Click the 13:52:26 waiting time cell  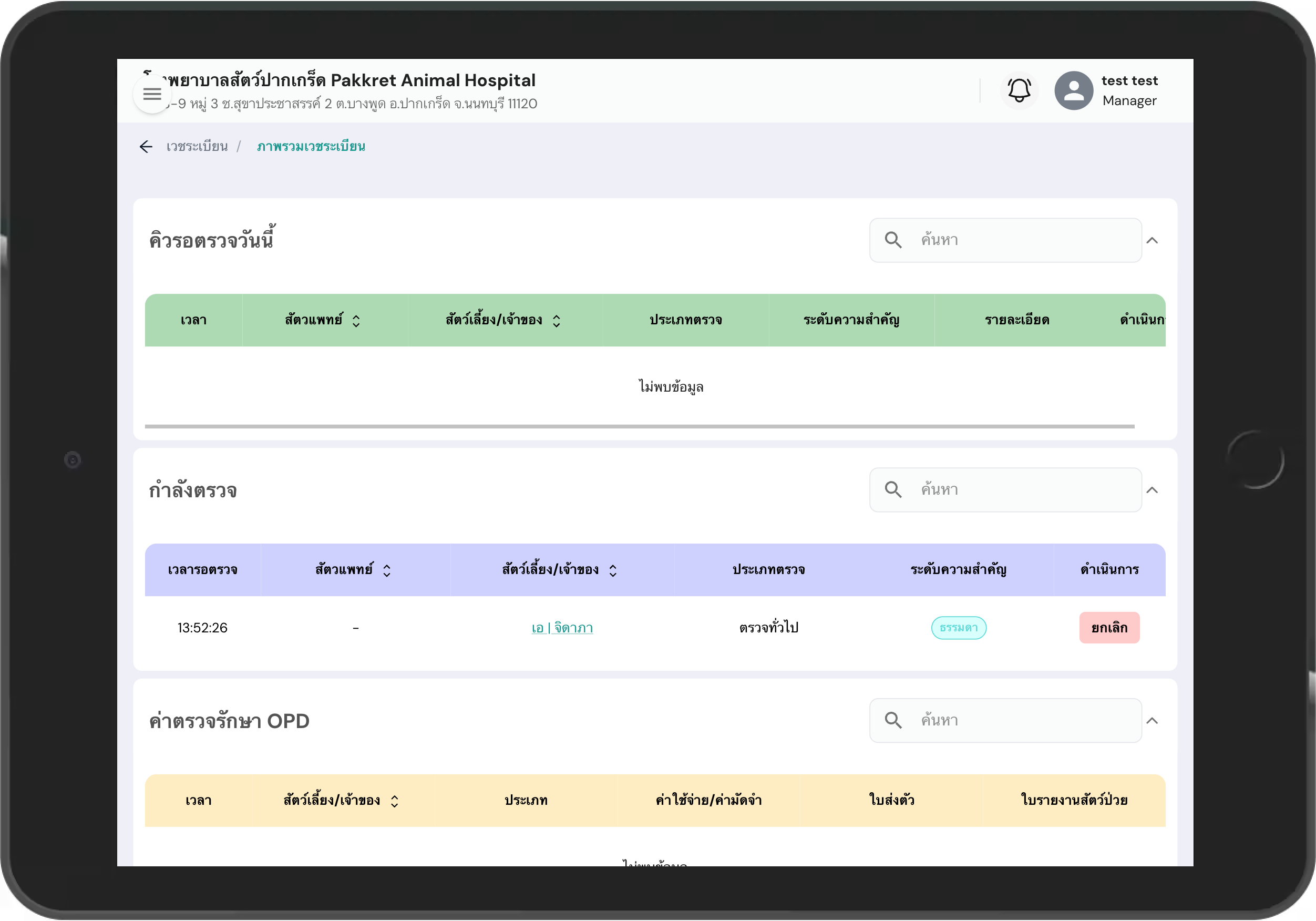pos(202,627)
